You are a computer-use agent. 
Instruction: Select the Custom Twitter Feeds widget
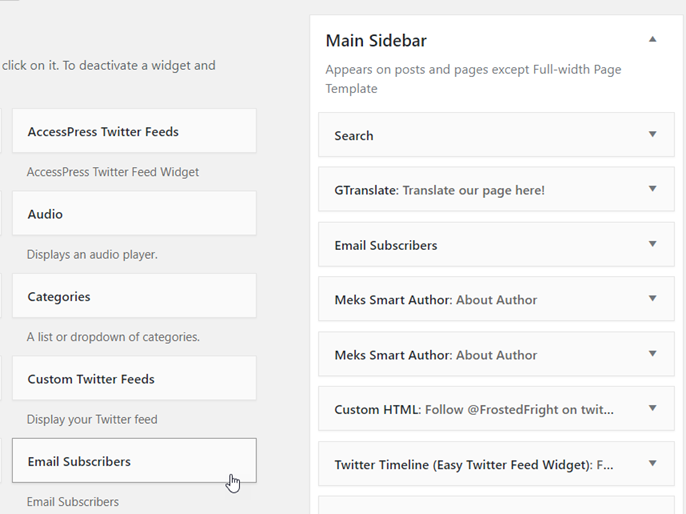(134, 378)
